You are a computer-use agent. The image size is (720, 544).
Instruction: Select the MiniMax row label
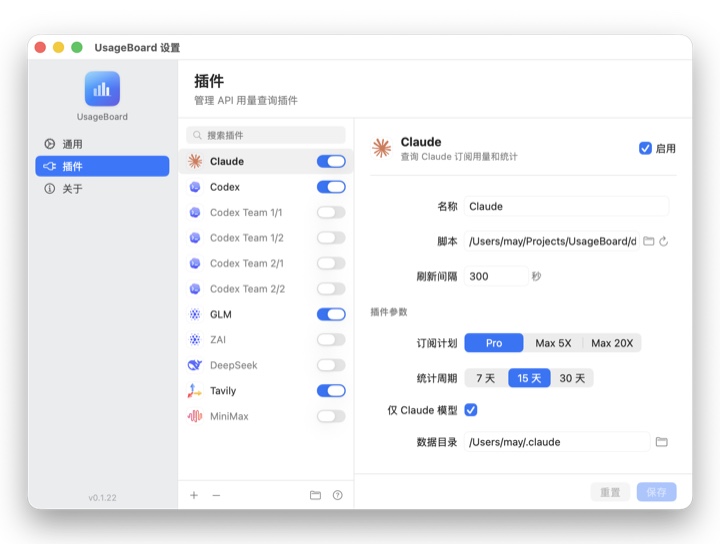229,416
